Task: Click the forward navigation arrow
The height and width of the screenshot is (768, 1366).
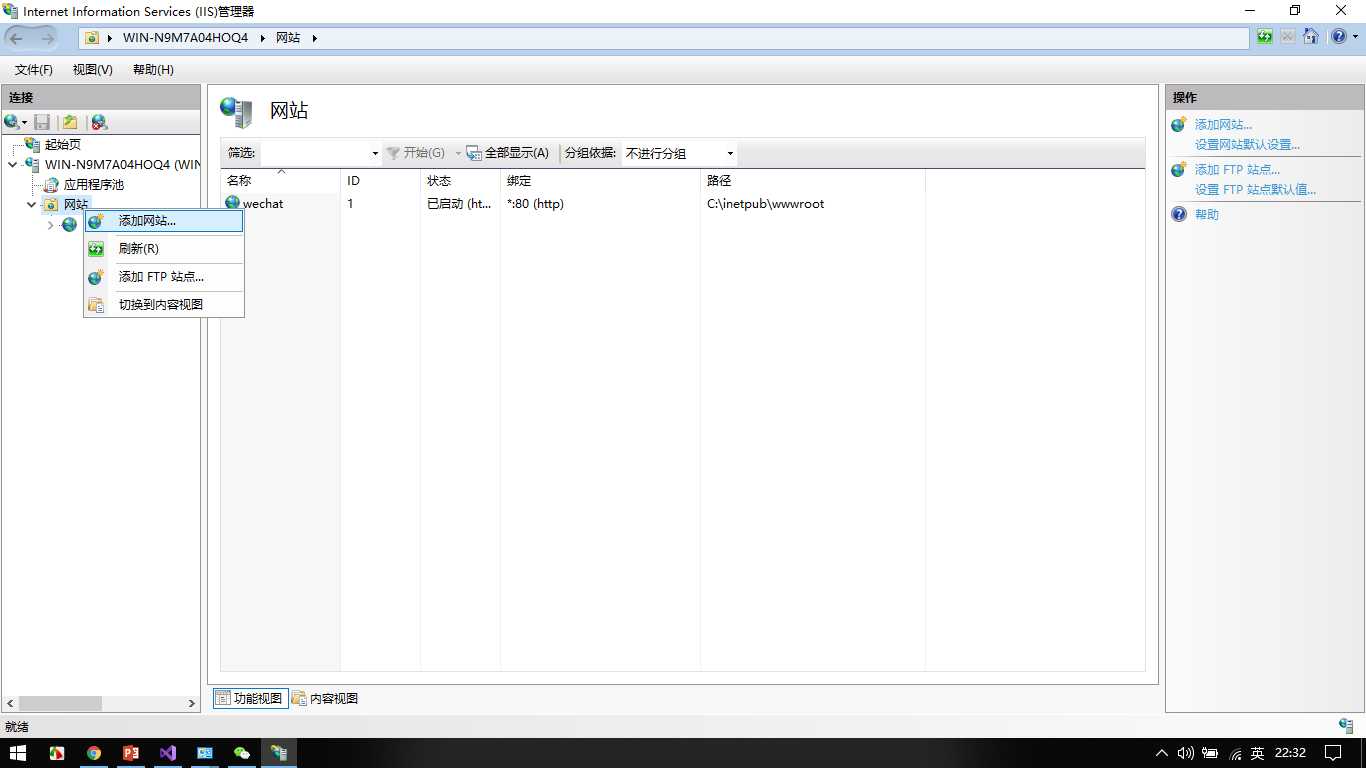Action: coord(47,38)
